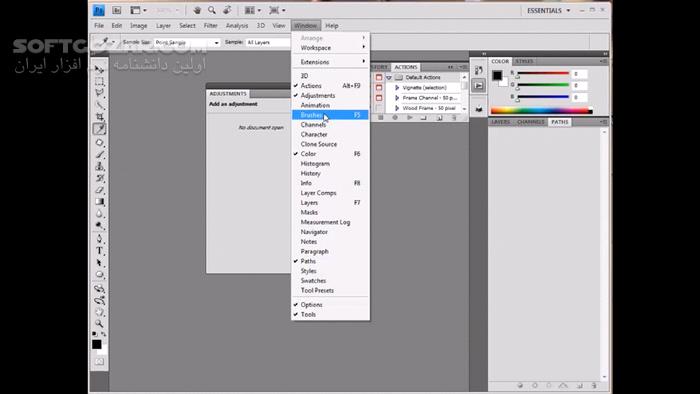Expand the Wood Frame action
This screenshot has height=394, width=700.
coord(397,108)
